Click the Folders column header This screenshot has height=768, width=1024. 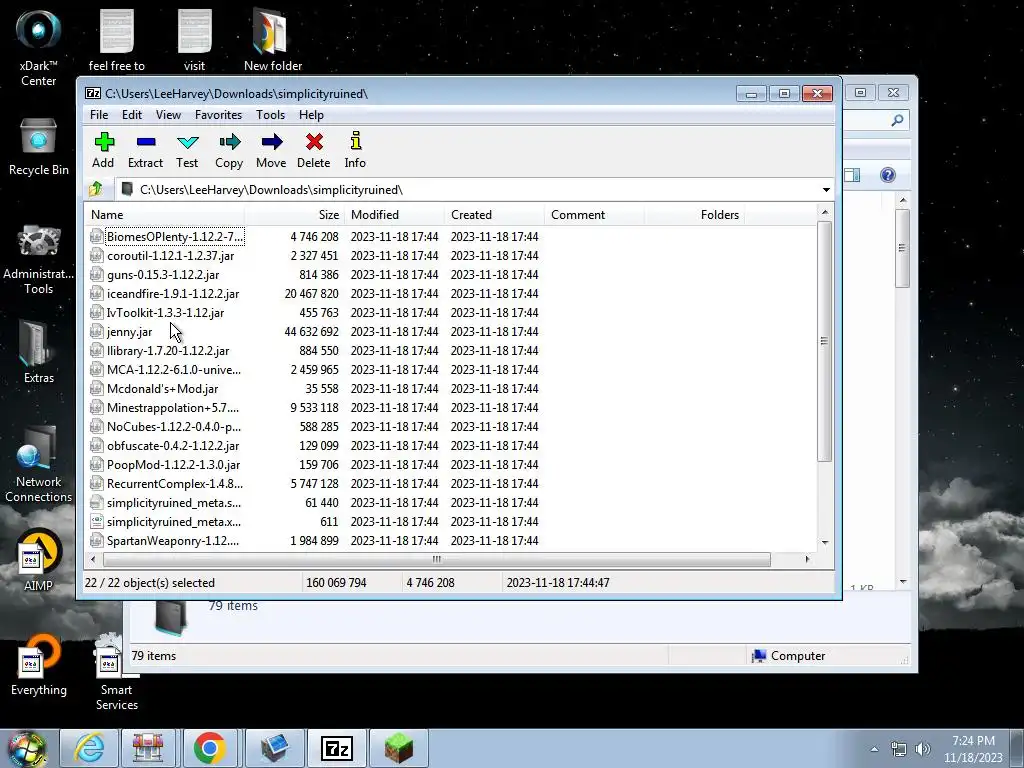pyautogui.click(x=694, y=215)
